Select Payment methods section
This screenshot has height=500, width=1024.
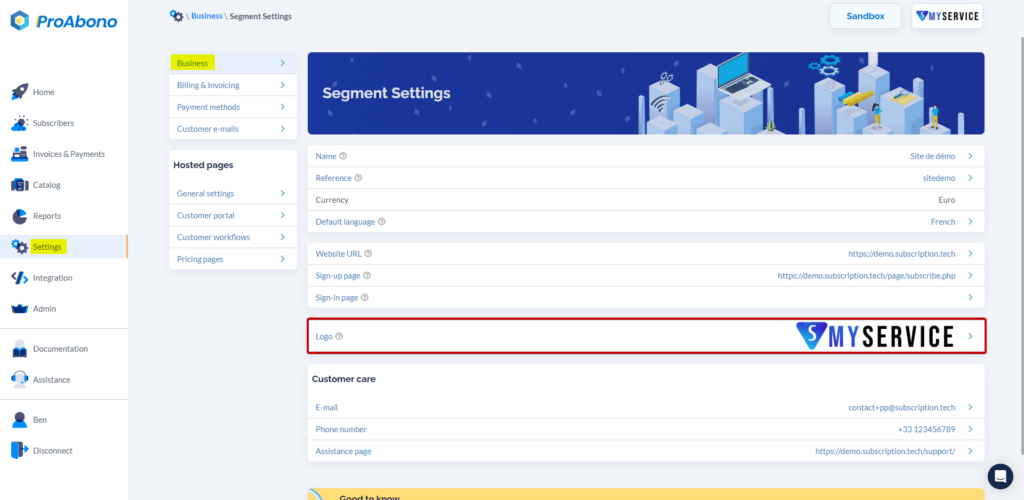coord(232,107)
